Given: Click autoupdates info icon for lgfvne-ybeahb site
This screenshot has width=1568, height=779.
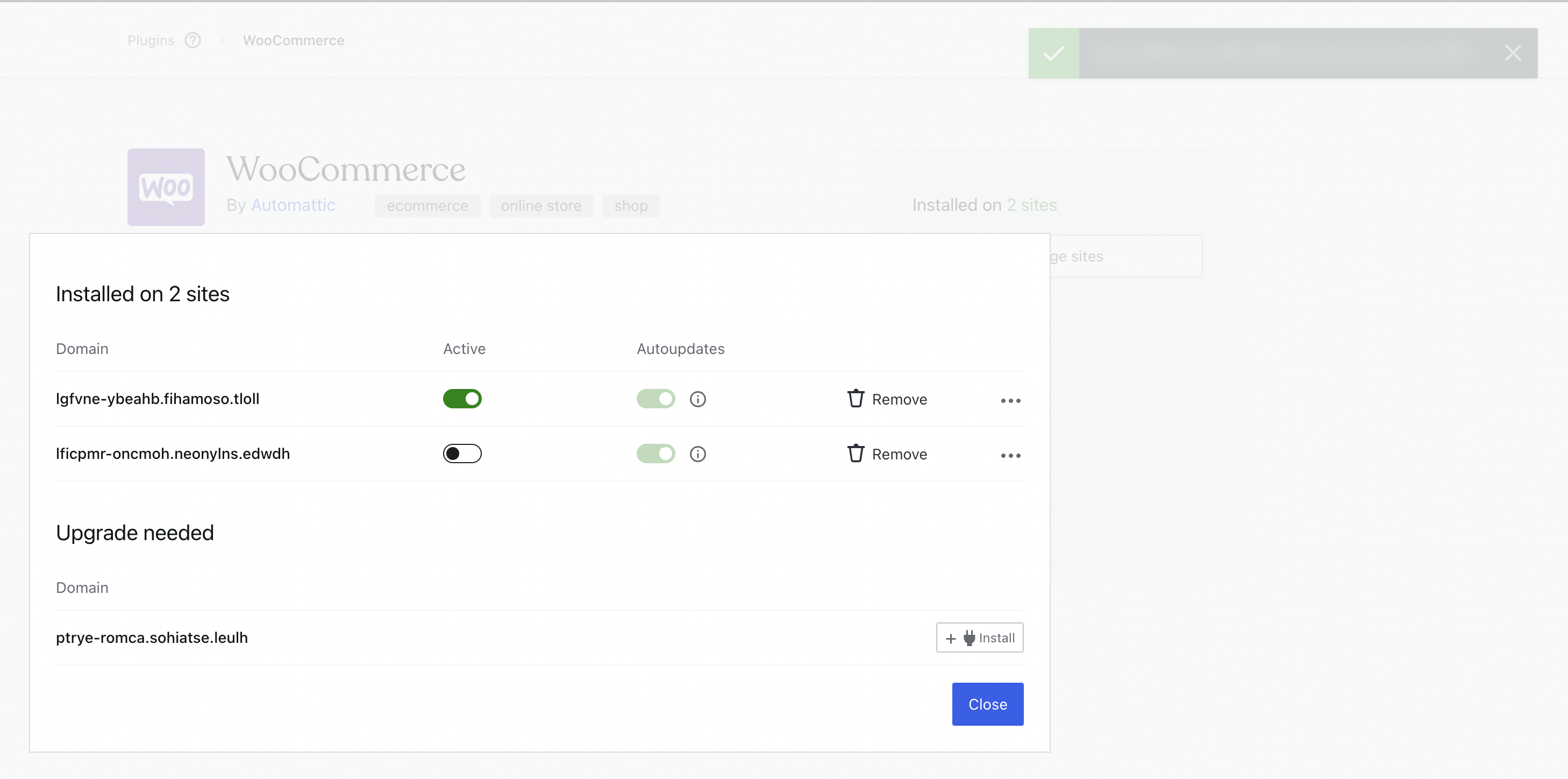Looking at the screenshot, I should [x=697, y=399].
